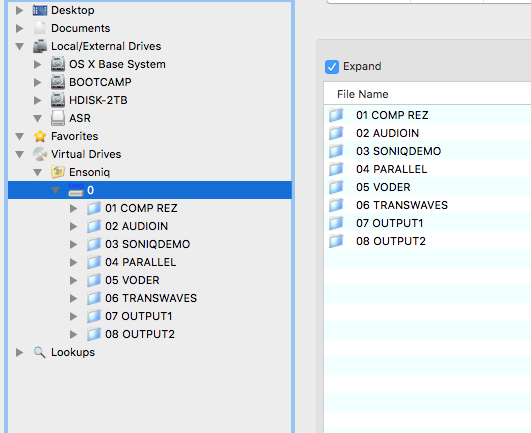
Task: Click the Virtual Drives disc icon
Action: pyautogui.click(x=40, y=154)
